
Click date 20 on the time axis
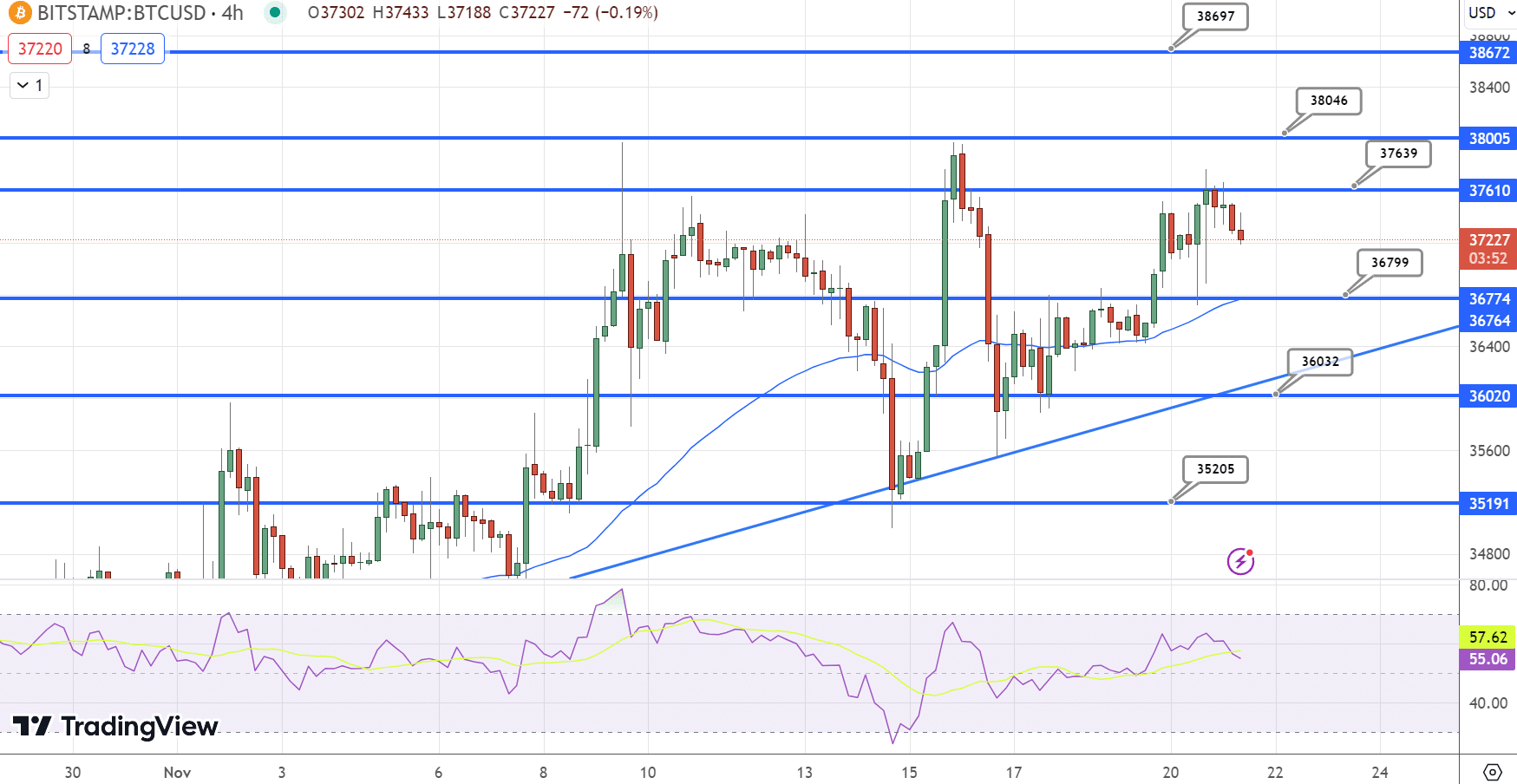(1171, 772)
